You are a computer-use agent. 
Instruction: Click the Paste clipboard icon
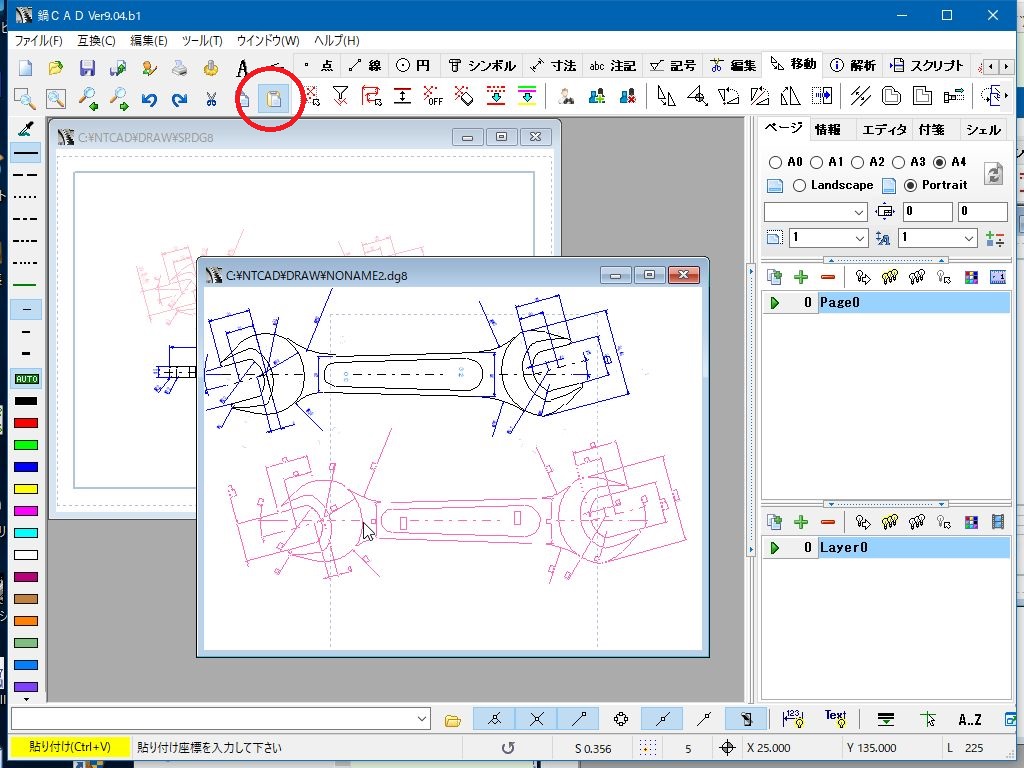pyautogui.click(x=274, y=99)
